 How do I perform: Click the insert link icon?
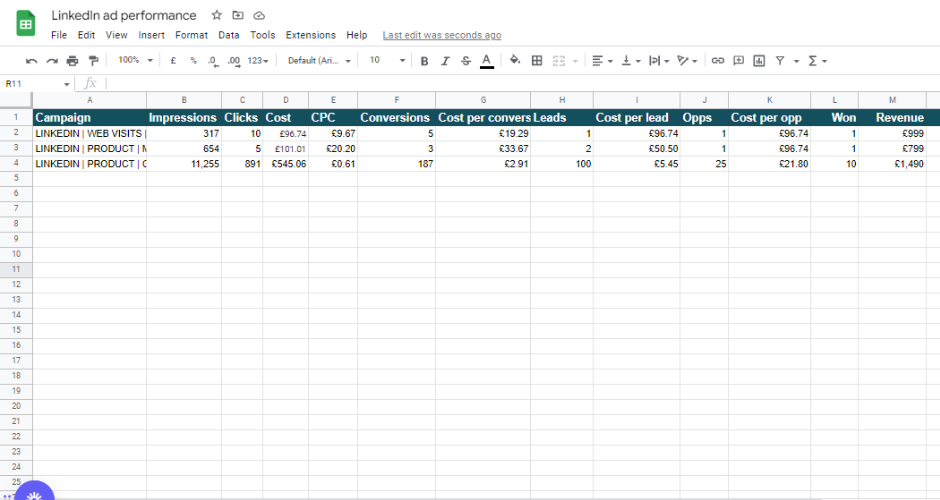(717, 61)
